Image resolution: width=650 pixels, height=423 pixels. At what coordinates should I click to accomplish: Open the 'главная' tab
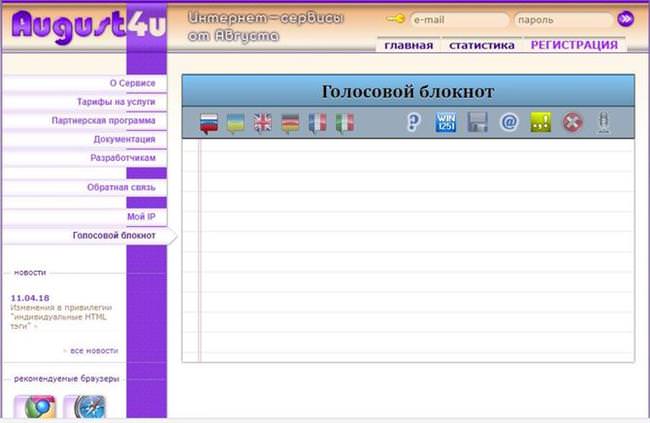[408, 45]
